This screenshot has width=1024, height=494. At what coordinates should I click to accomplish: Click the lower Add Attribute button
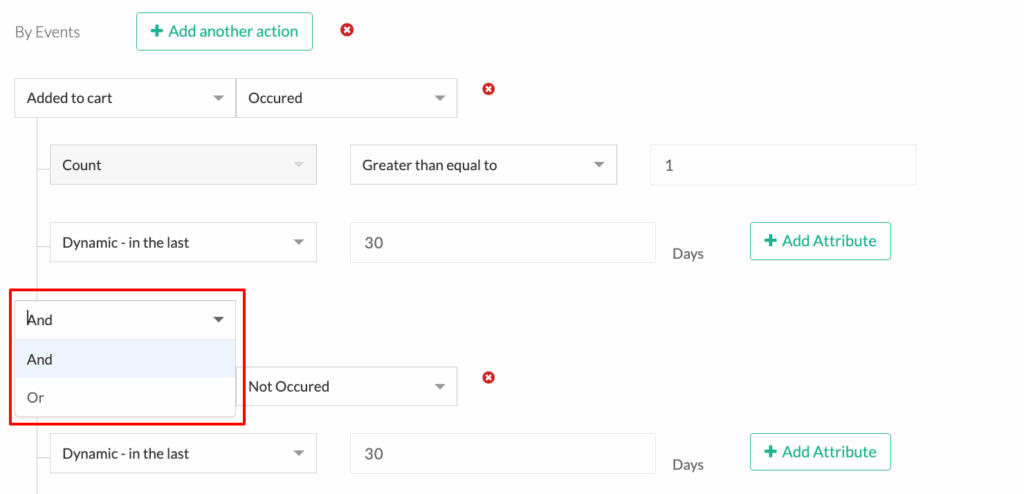[820, 452]
